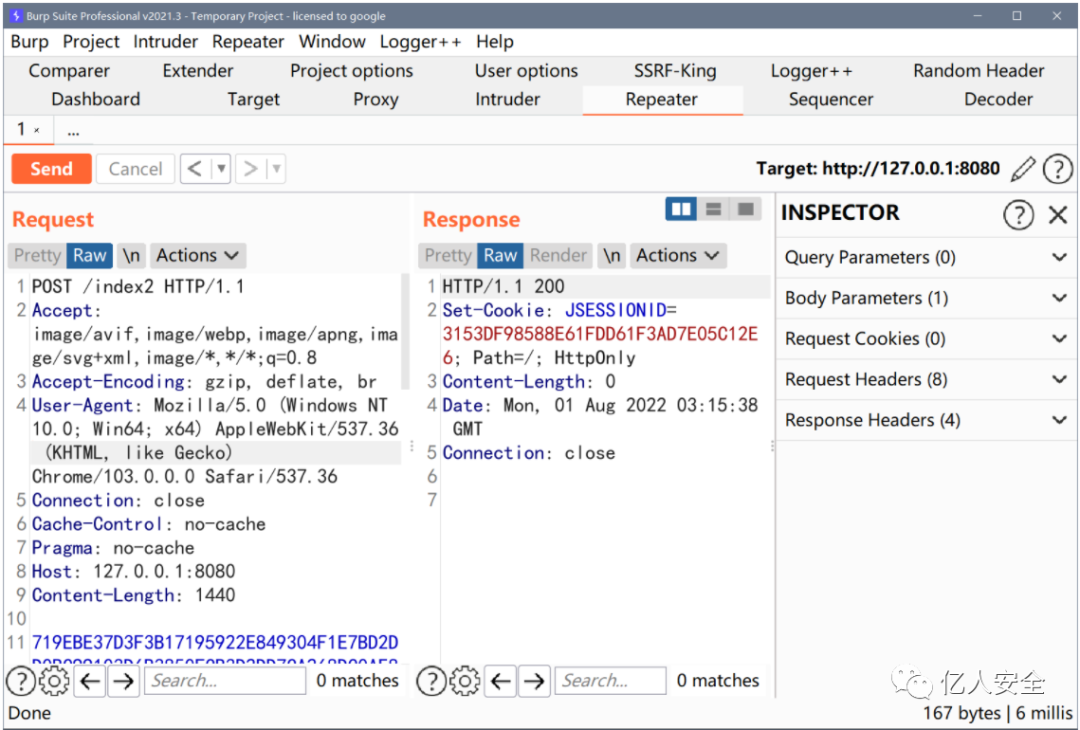This screenshot has width=1080, height=730.
Task: Toggle response non-printable characters \n
Action: coord(611,256)
